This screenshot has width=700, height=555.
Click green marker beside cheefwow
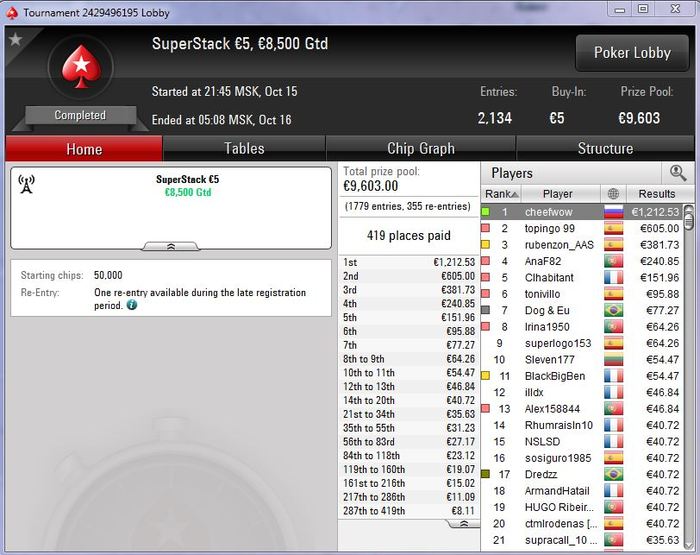(x=485, y=212)
